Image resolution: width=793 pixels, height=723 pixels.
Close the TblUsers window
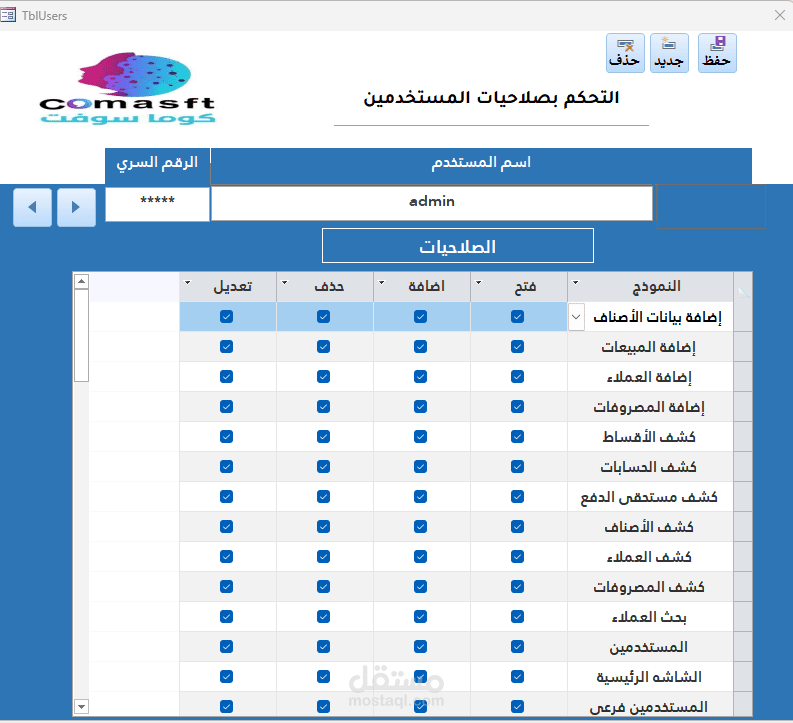tap(780, 15)
